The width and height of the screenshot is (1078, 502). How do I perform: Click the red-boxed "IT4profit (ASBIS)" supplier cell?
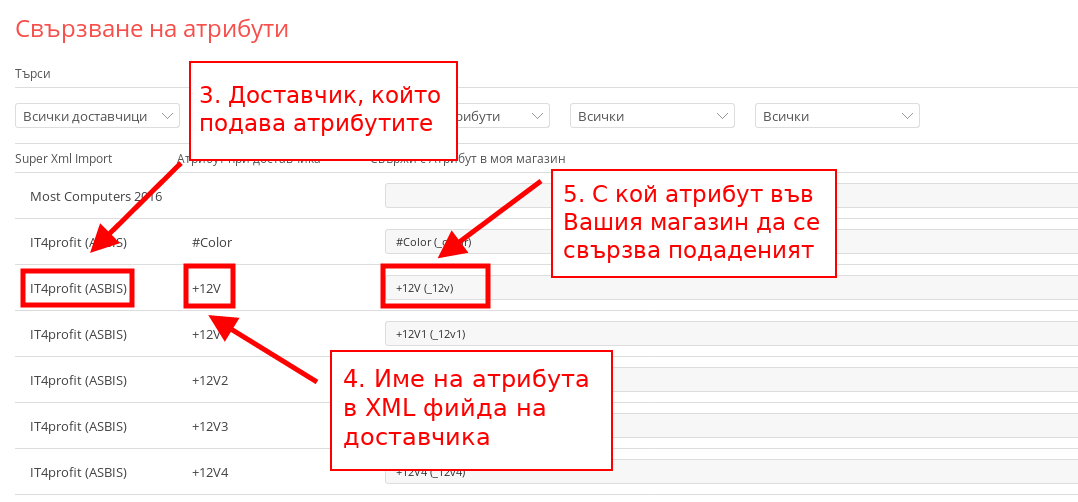78,288
